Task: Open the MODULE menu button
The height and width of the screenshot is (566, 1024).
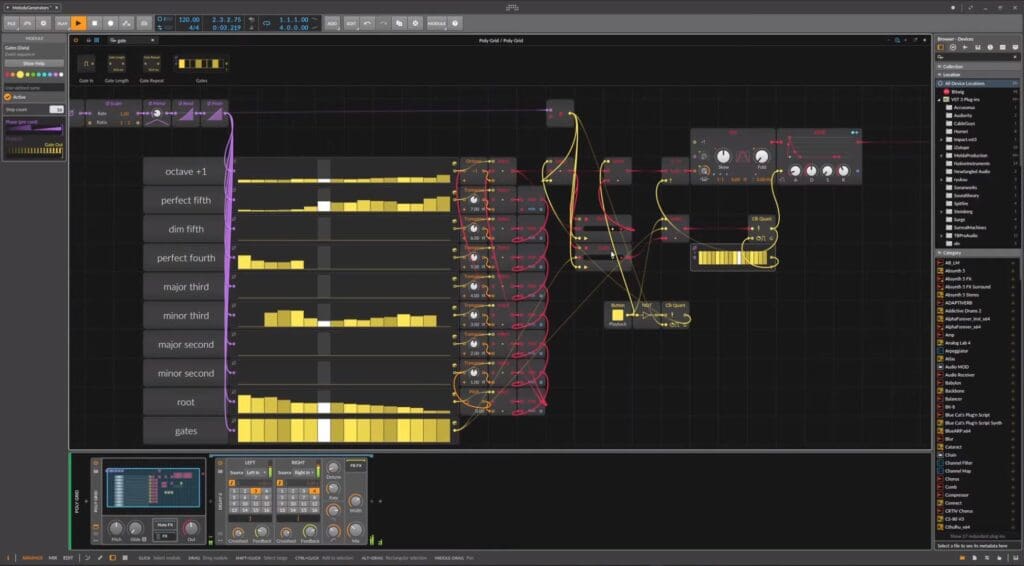Action: (436, 24)
